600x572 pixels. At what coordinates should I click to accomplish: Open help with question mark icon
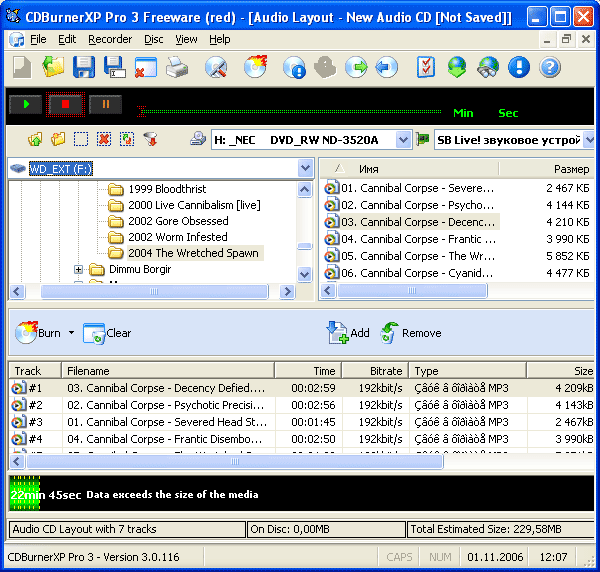pyautogui.click(x=550, y=67)
